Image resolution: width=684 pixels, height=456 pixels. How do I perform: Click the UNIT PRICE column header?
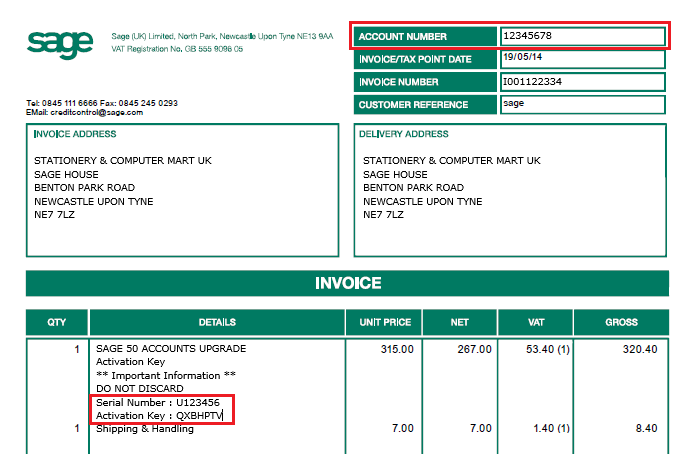point(385,322)
